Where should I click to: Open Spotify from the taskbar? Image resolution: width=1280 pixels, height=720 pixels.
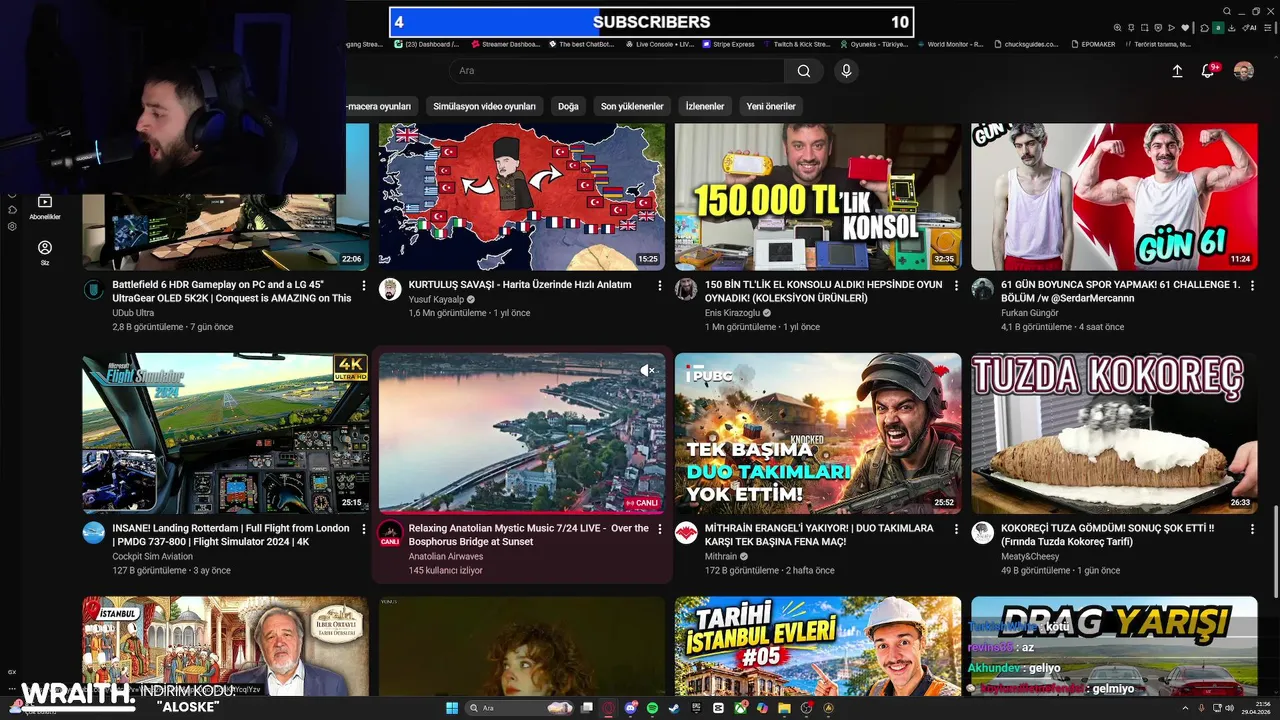pyautogui.click(x=652, y=708)
